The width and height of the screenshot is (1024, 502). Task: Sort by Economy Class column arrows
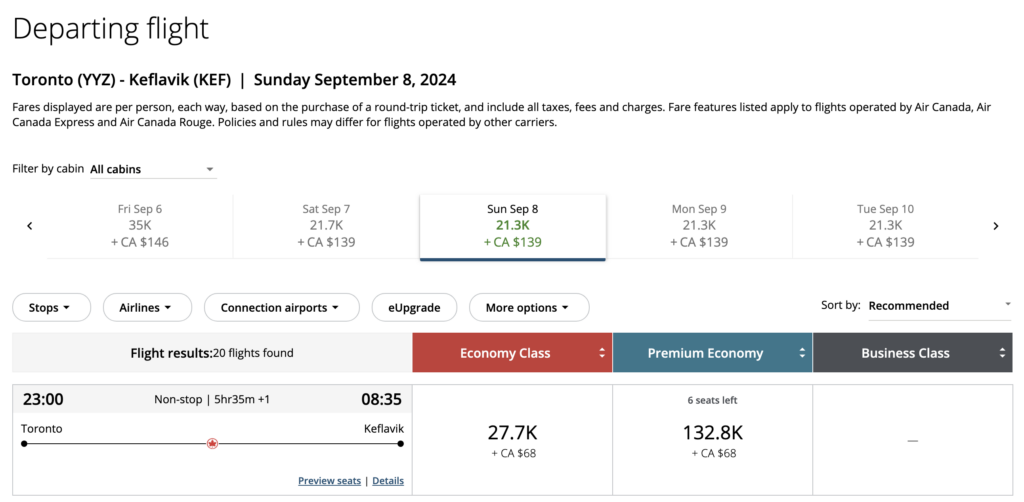point(602,353)
